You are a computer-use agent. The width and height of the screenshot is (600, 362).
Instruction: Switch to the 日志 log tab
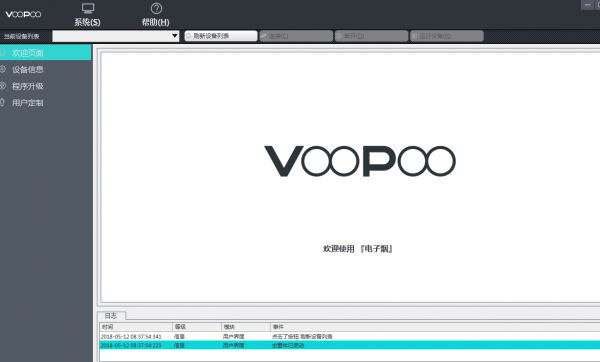click(x=111, y=316)
